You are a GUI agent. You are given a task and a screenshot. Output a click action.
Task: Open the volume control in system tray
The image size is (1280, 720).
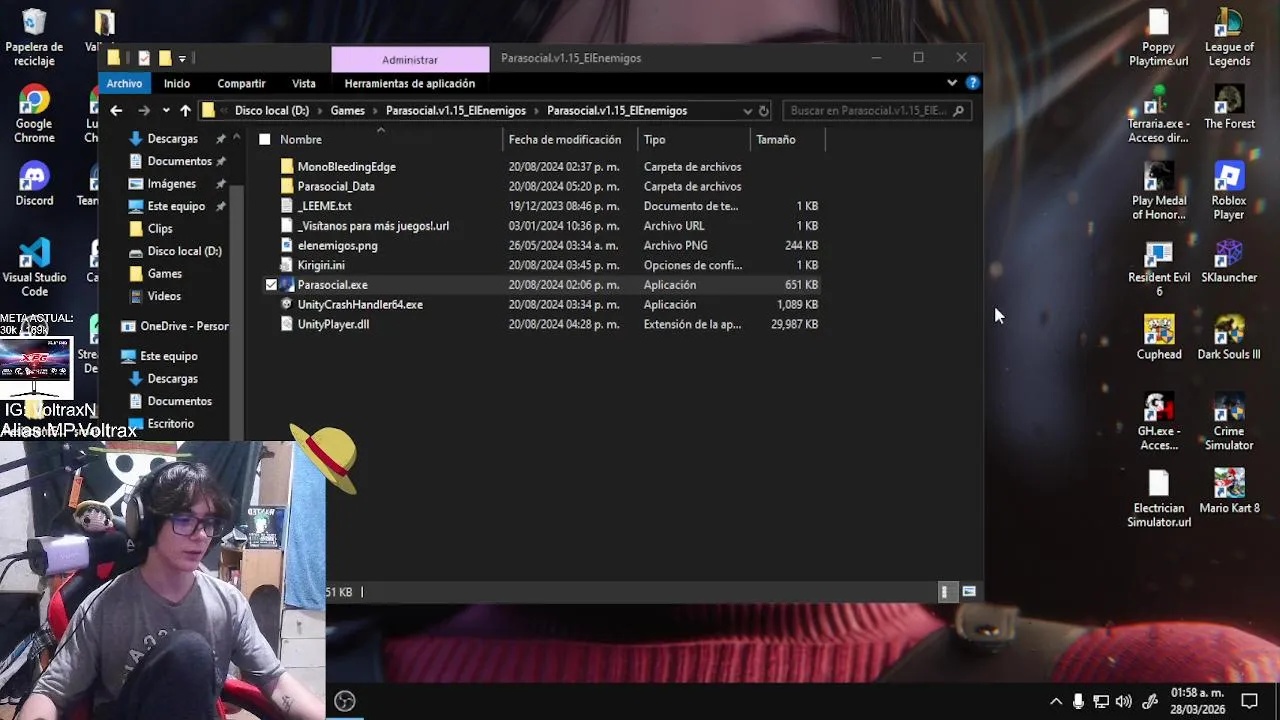click(1123, 702)
